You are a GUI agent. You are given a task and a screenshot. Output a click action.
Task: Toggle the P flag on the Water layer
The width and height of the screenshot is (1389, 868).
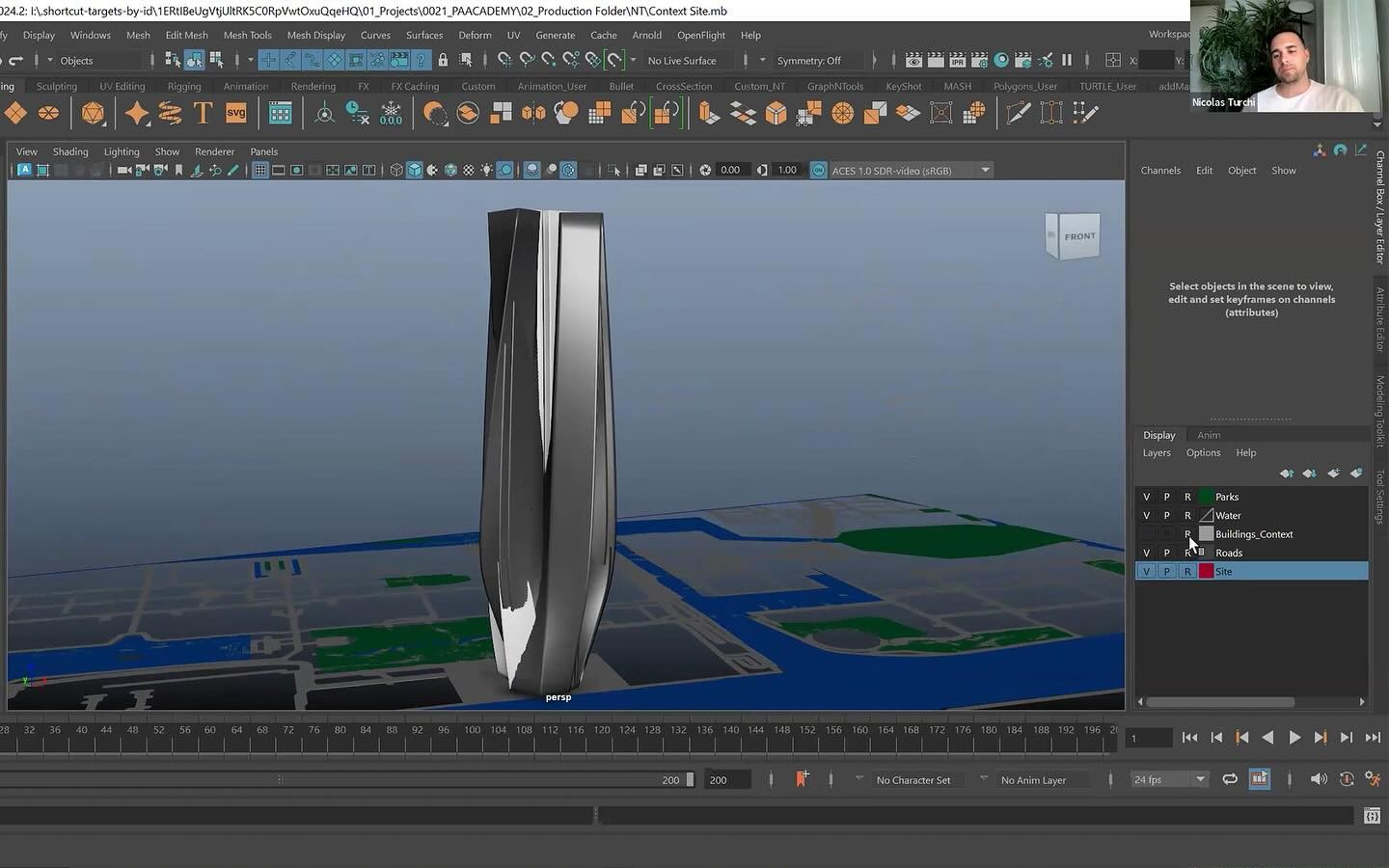1166,515
